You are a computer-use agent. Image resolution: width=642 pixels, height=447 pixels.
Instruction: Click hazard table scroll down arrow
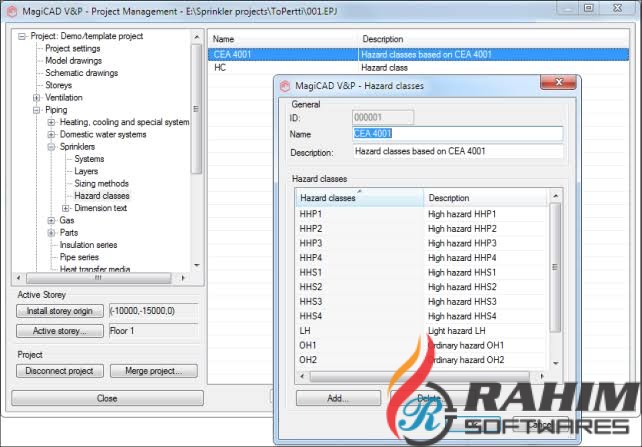[x=556, y=363]
